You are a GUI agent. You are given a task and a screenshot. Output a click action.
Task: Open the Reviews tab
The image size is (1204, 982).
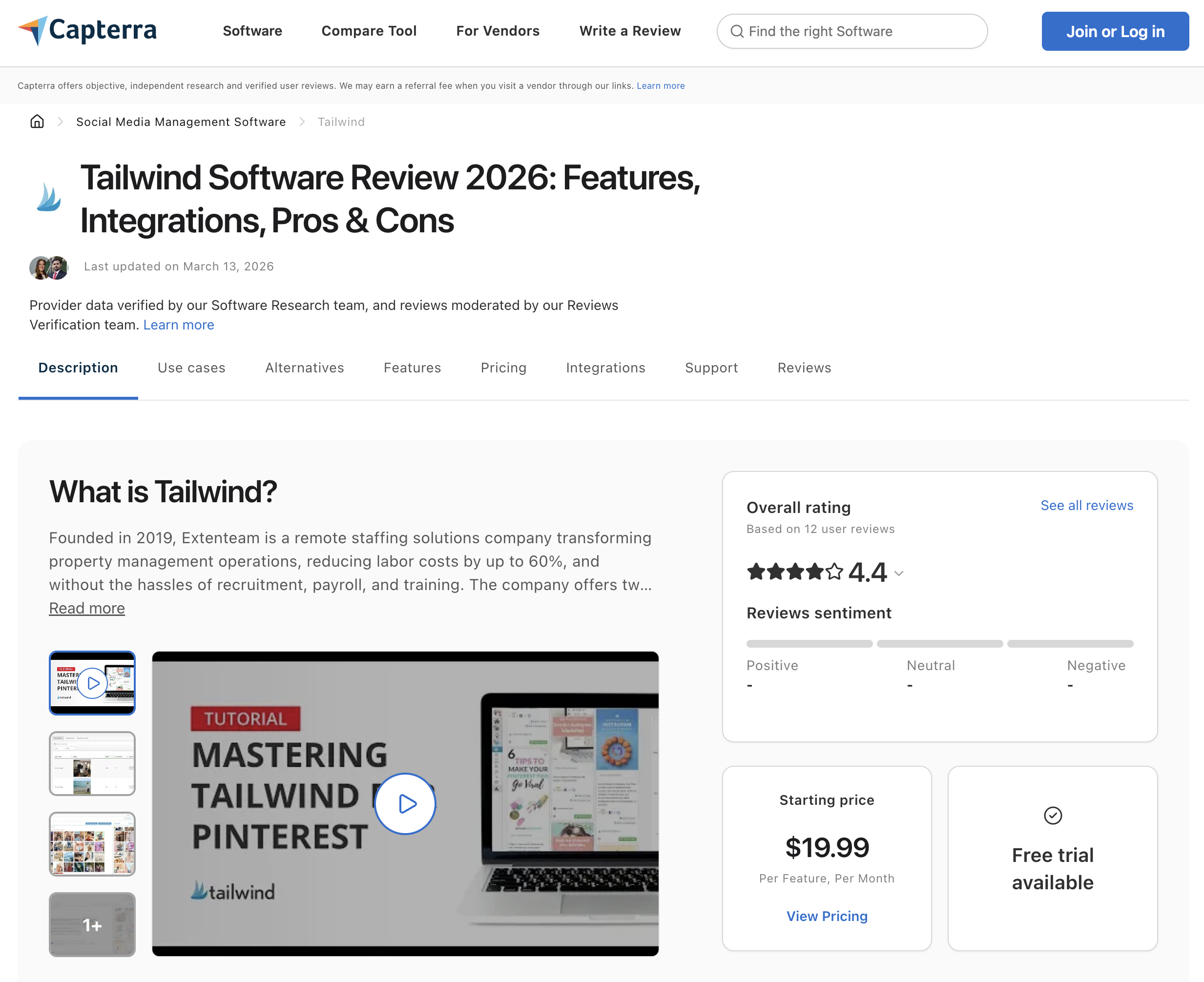(804, 368)
